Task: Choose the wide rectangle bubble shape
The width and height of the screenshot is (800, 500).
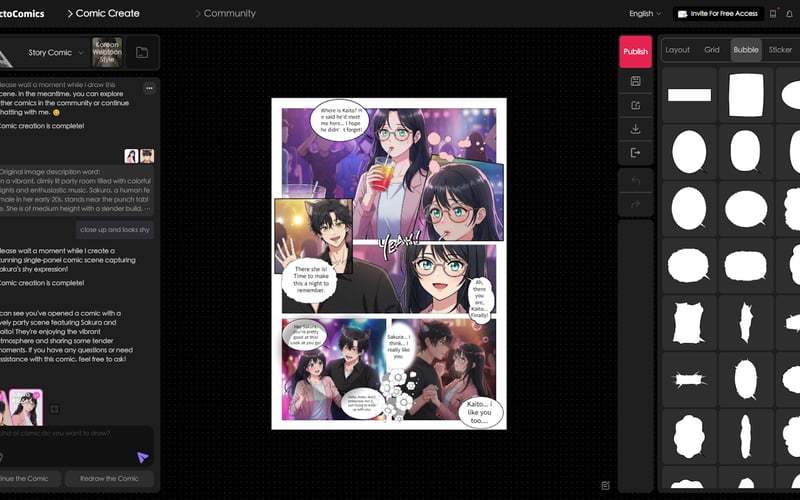Action: (x=689, y=95)
